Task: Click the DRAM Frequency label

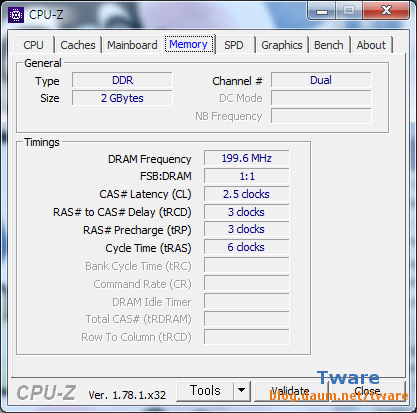Action: pos(149,159)
